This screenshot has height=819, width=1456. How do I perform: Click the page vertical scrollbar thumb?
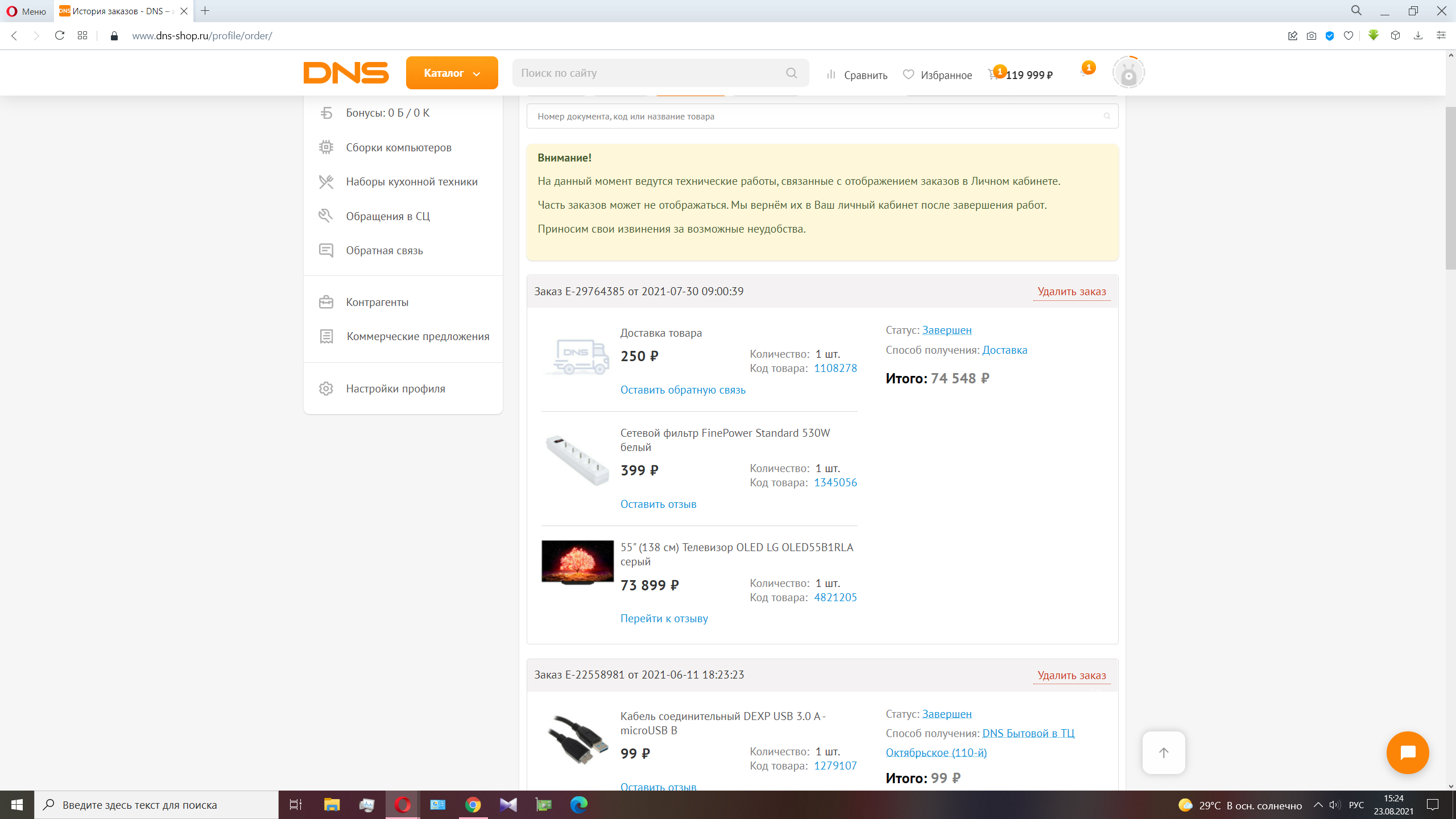(1450, 188)
